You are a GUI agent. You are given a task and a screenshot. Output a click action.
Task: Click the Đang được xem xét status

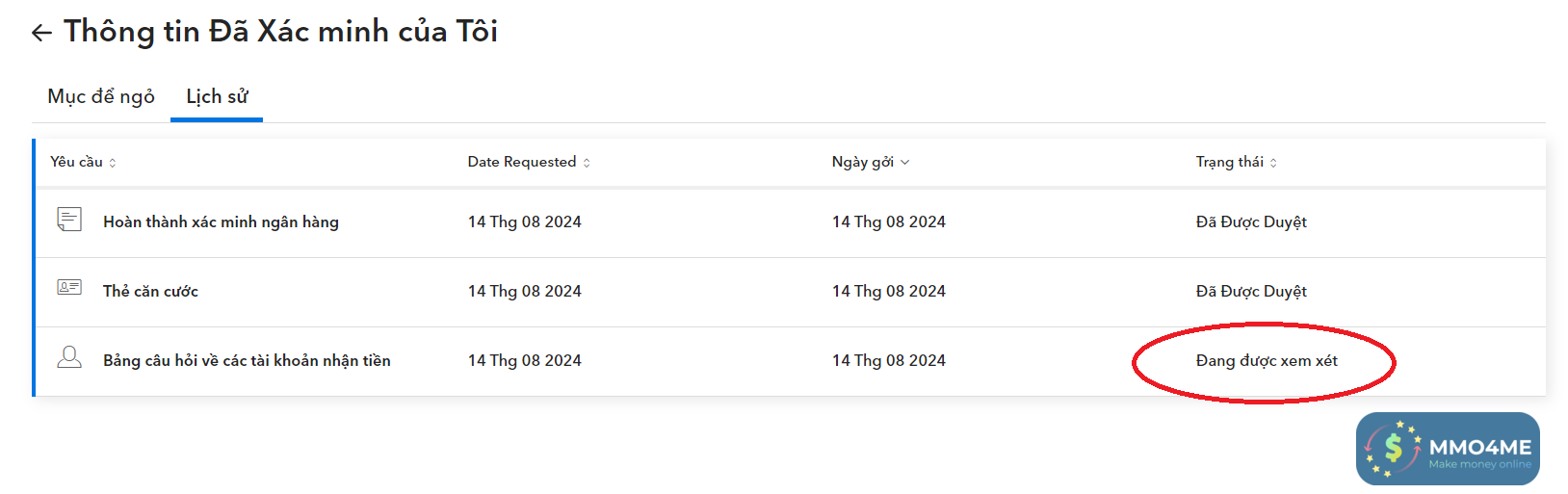[x=1266, y=360]
